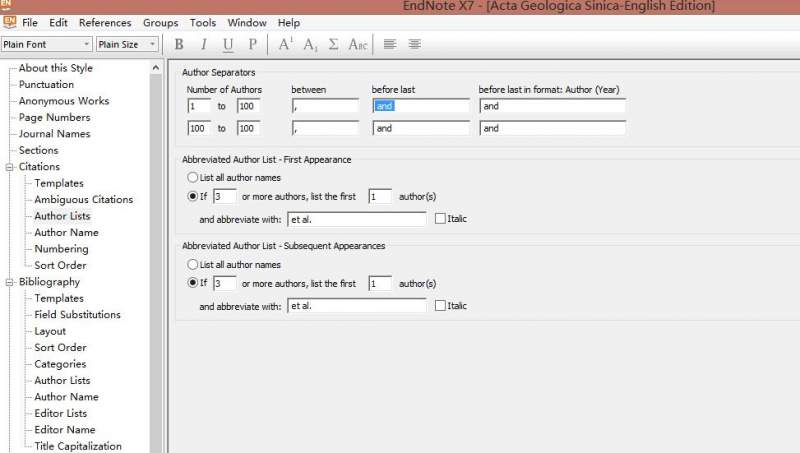Select Punctuation in the style tree
Viewport: 800px width, 453px height.
46,84
